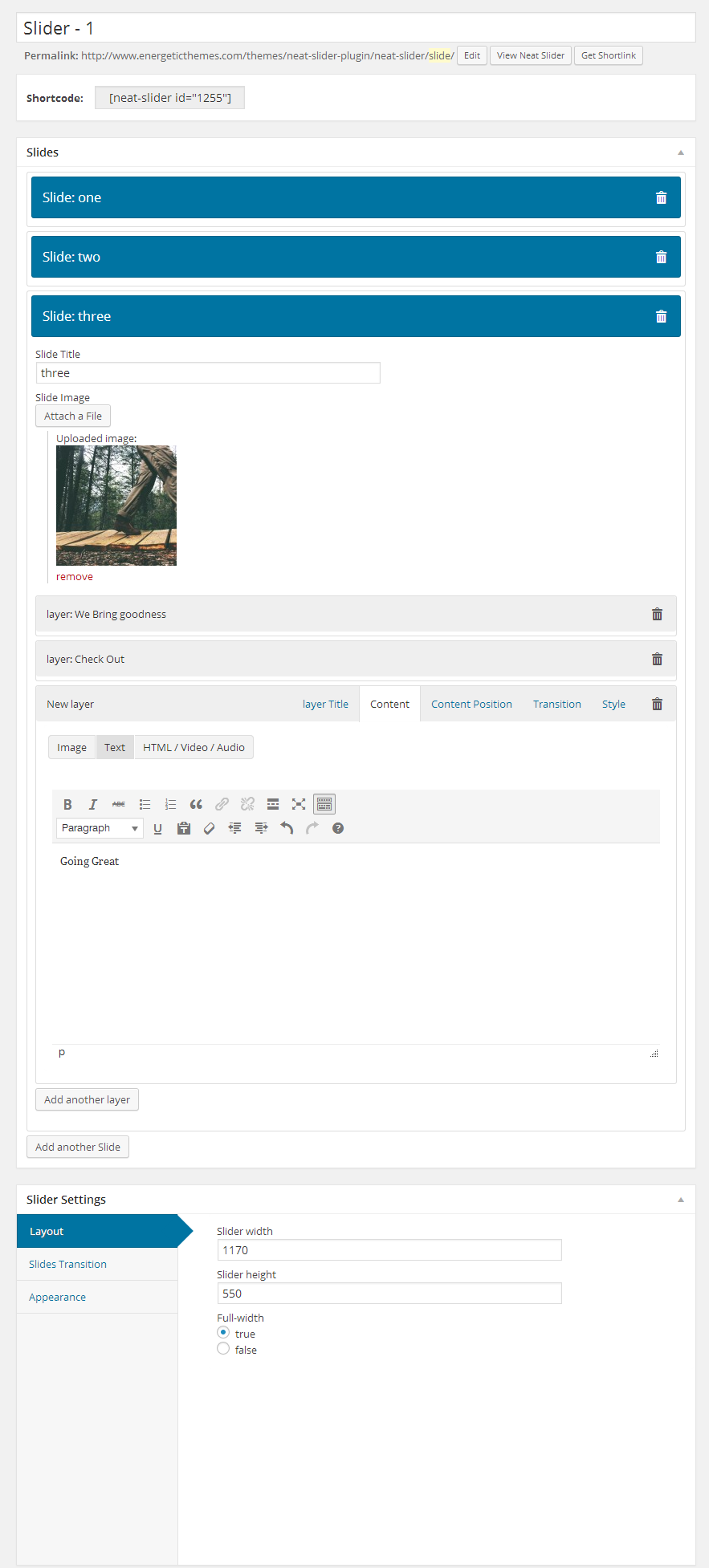Open editor keyboard shortcuts help
This screenshot has height=1568, width=709.
coord(338,828)
